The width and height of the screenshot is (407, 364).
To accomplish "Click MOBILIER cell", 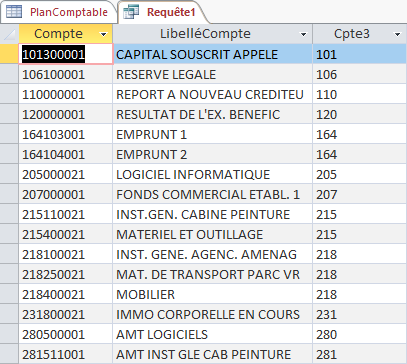I will point(213,294).
